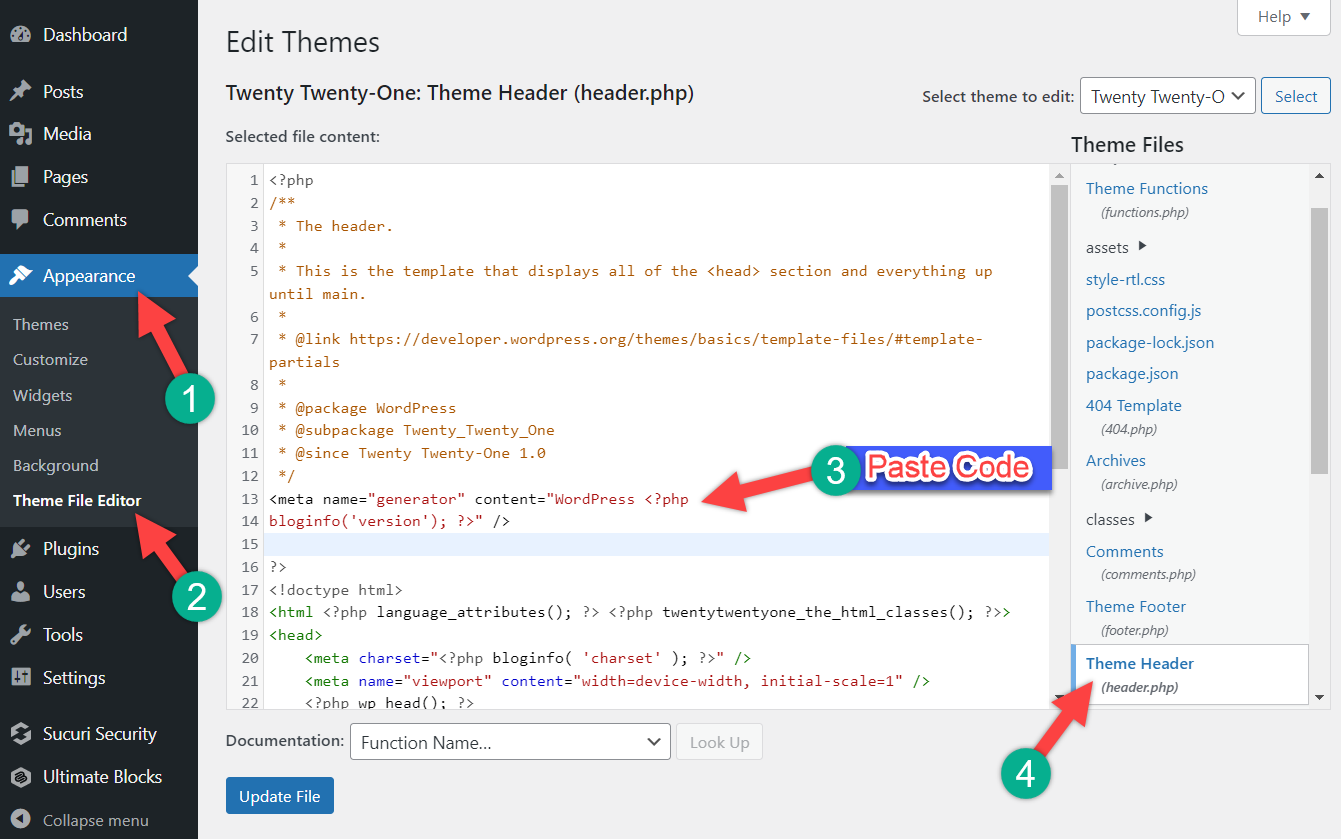Click the Plugins plug icon
1341x839 pixels.
(21, 549)
